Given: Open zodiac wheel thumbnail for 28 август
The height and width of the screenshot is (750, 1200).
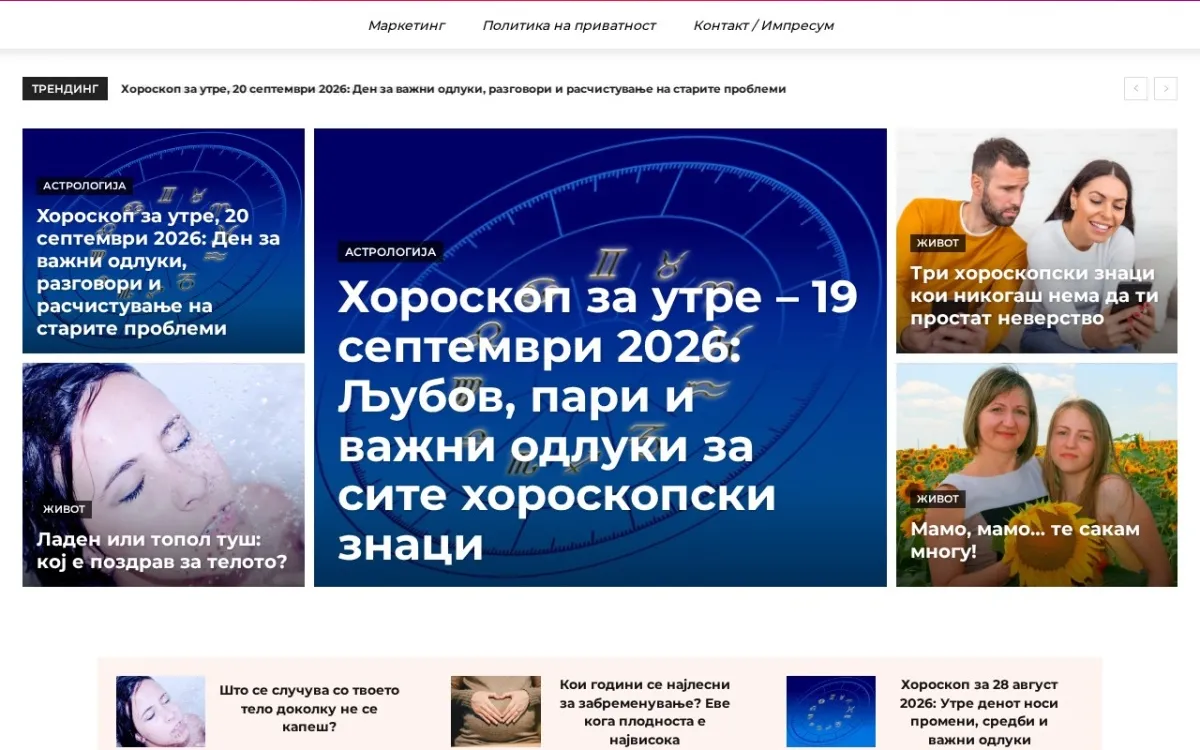Looking at the screenshot, I should [831, 711].
